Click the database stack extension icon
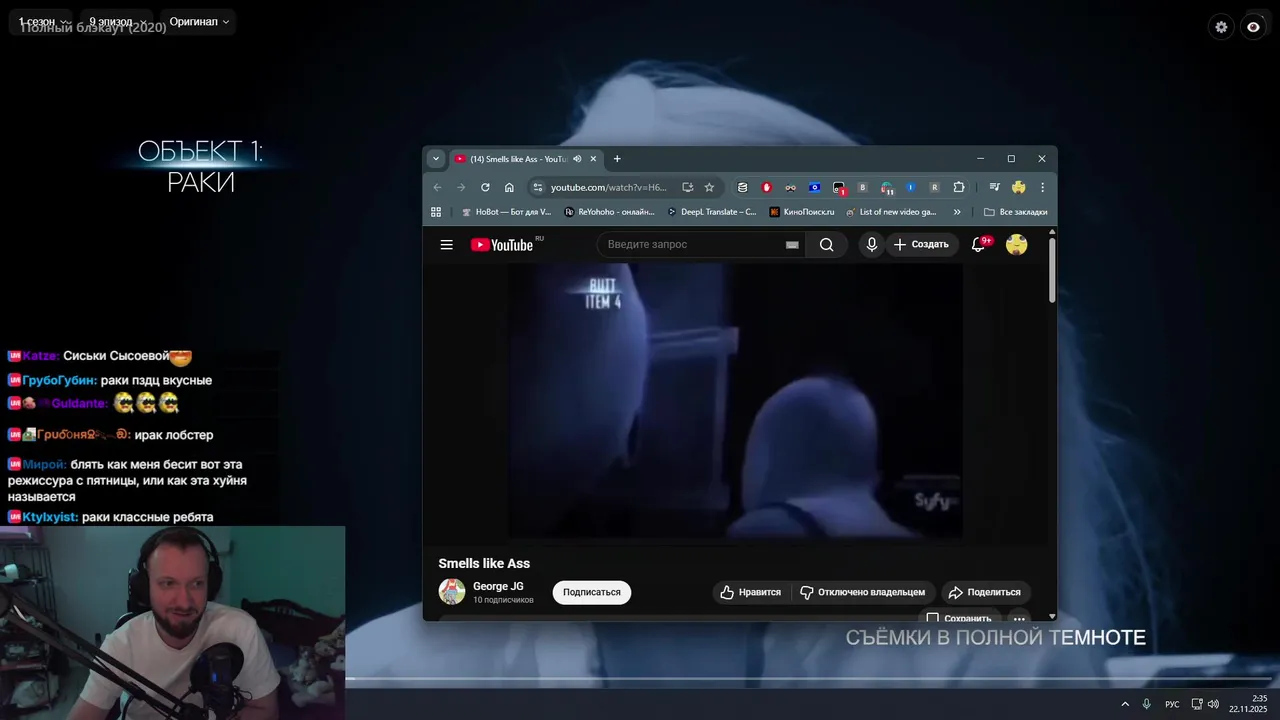 pos(742,187)
